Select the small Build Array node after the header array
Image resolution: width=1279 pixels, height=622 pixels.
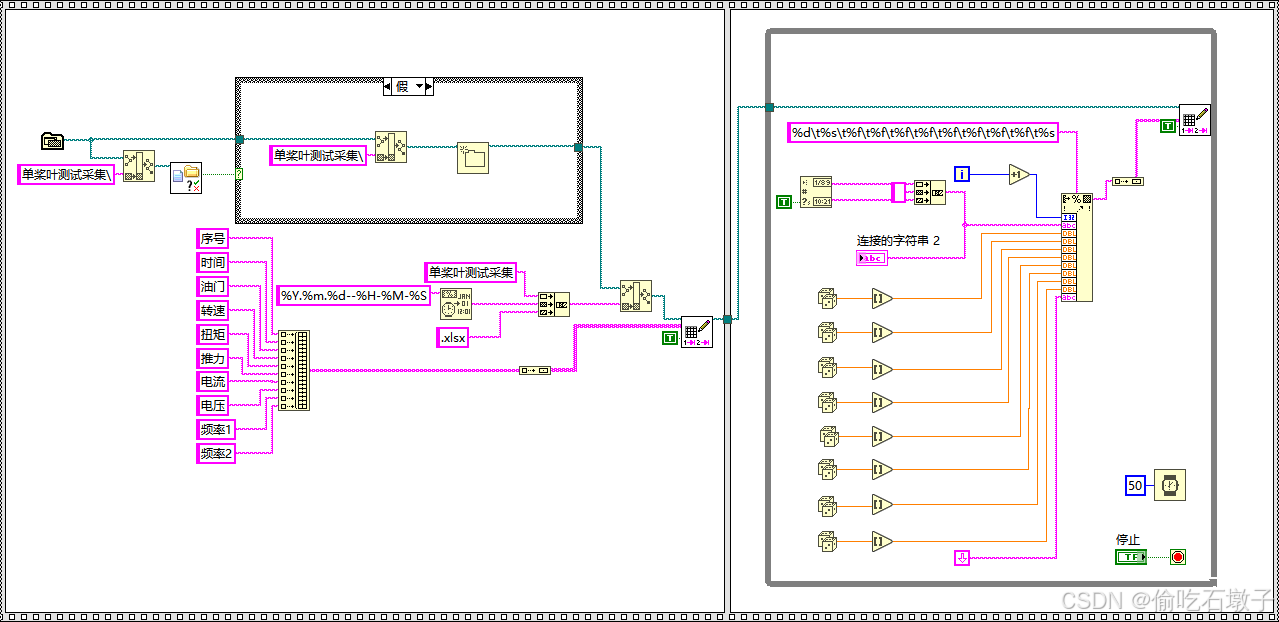535,371
